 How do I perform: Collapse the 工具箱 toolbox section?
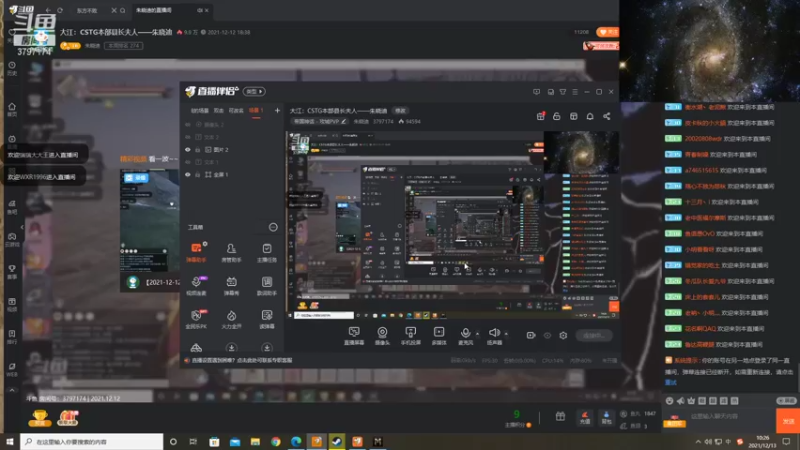tap(273, 227)
